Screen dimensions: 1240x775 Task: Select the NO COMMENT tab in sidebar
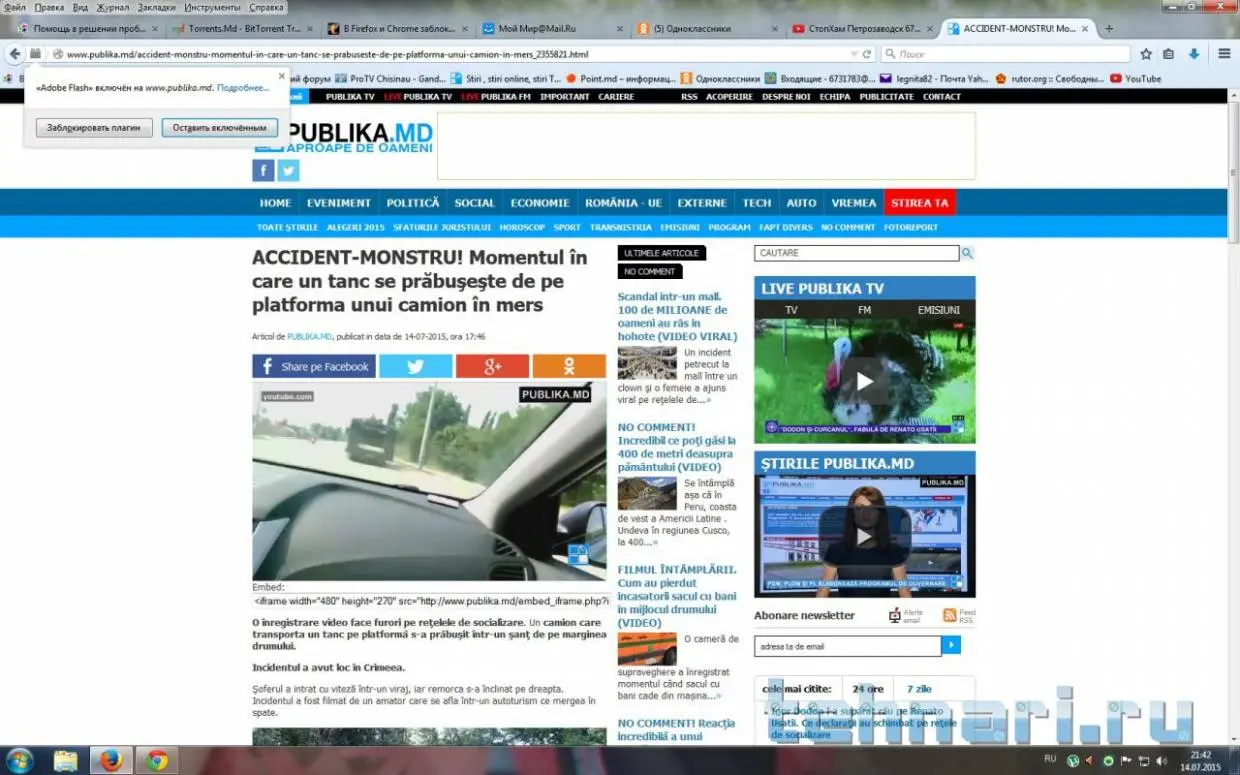pos(650,271)
